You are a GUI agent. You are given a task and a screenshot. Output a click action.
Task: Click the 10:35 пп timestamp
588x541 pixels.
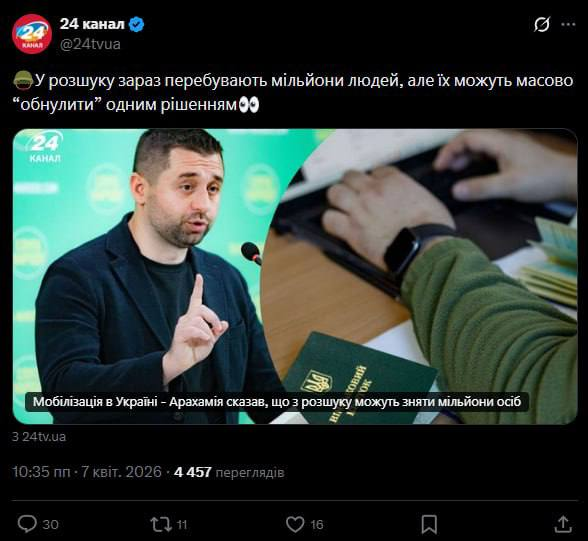tap(41, 472)
